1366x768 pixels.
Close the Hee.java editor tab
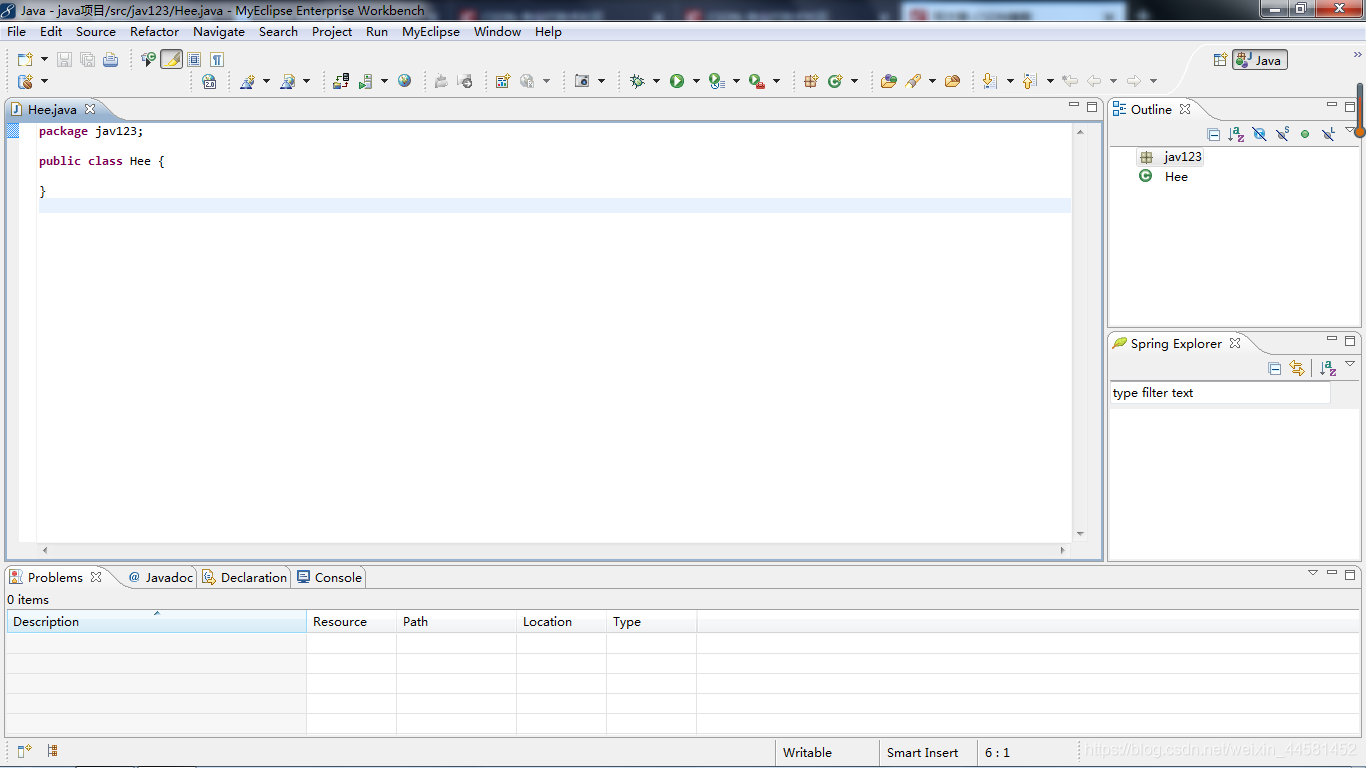89,109
